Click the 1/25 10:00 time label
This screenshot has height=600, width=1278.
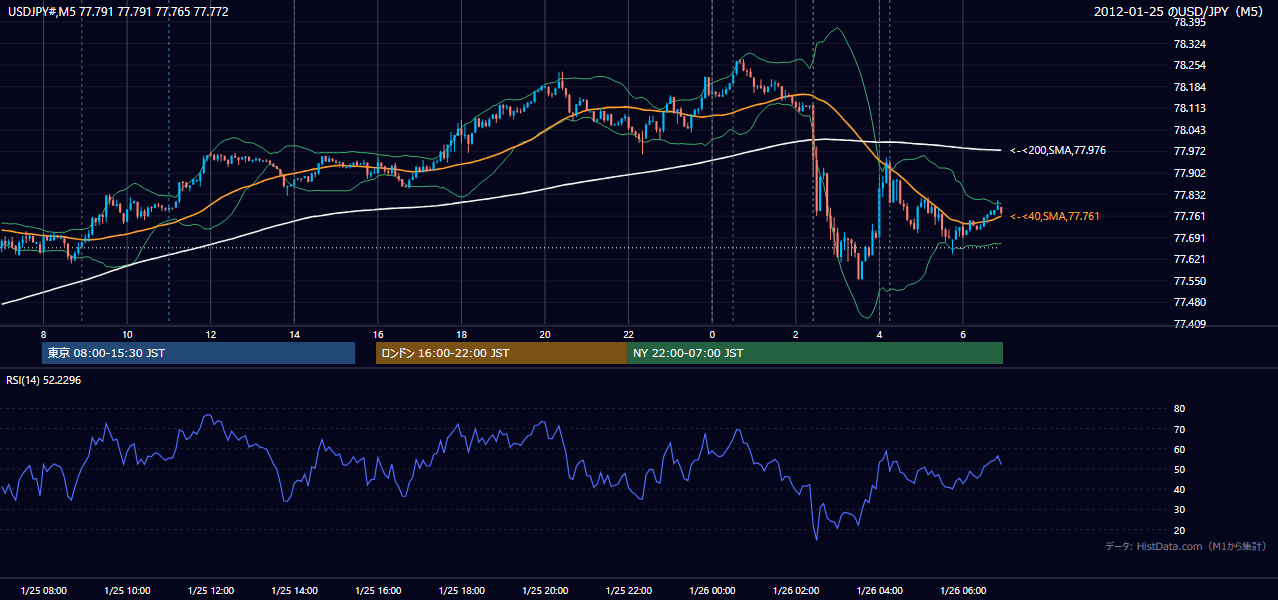pyautogui.click(x=127, y=590)
